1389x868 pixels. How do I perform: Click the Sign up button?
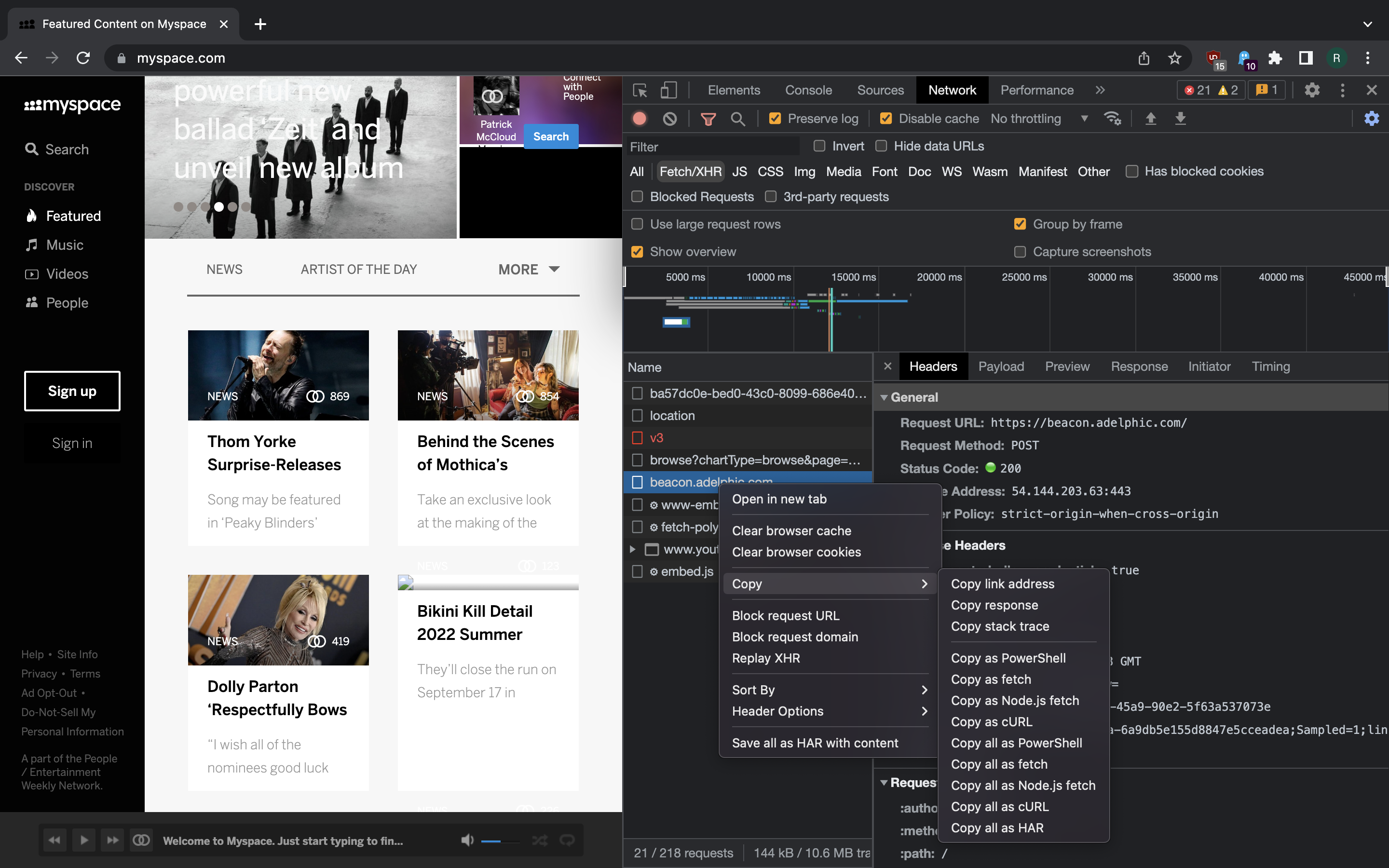click(x=72, y=391)
